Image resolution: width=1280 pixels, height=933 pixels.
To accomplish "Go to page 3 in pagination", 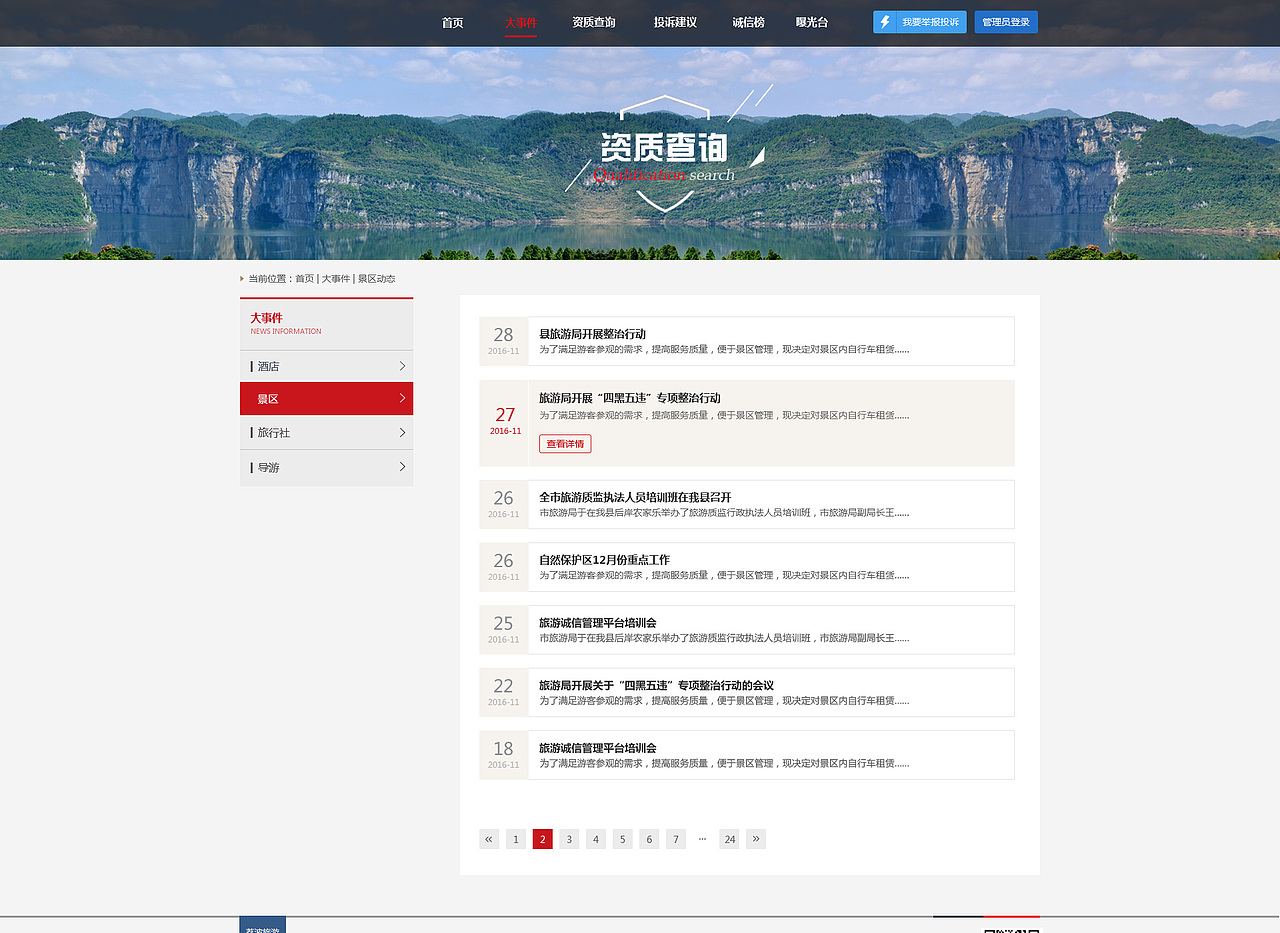I will [569, 839].
